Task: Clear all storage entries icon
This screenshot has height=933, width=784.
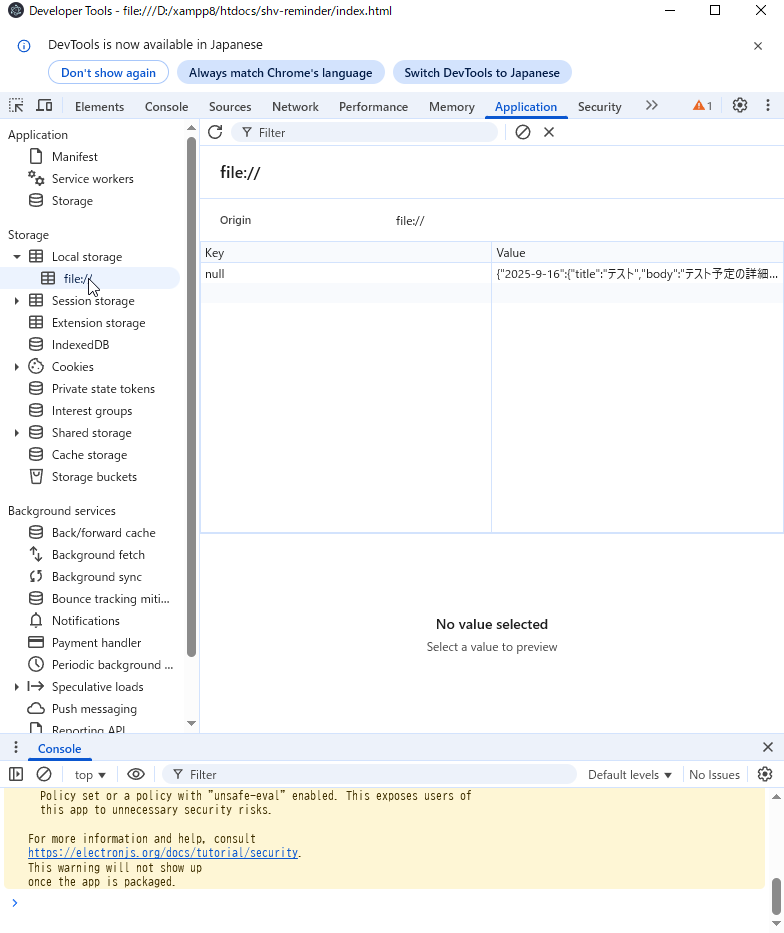Action: click(522, 132)
